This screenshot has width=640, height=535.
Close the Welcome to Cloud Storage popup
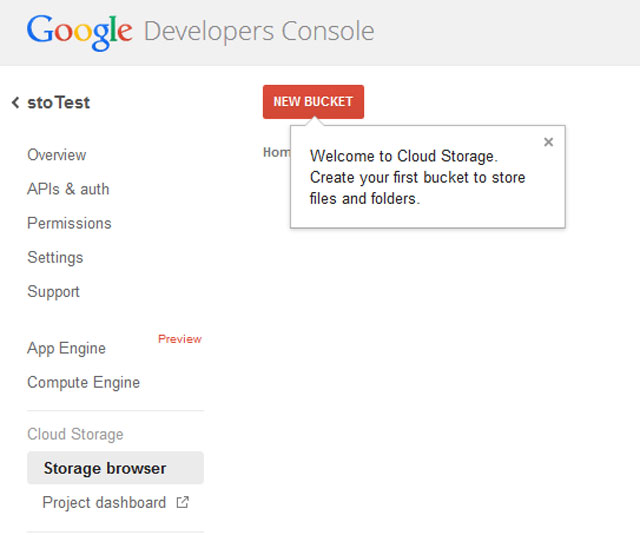[x=549, y=142]
